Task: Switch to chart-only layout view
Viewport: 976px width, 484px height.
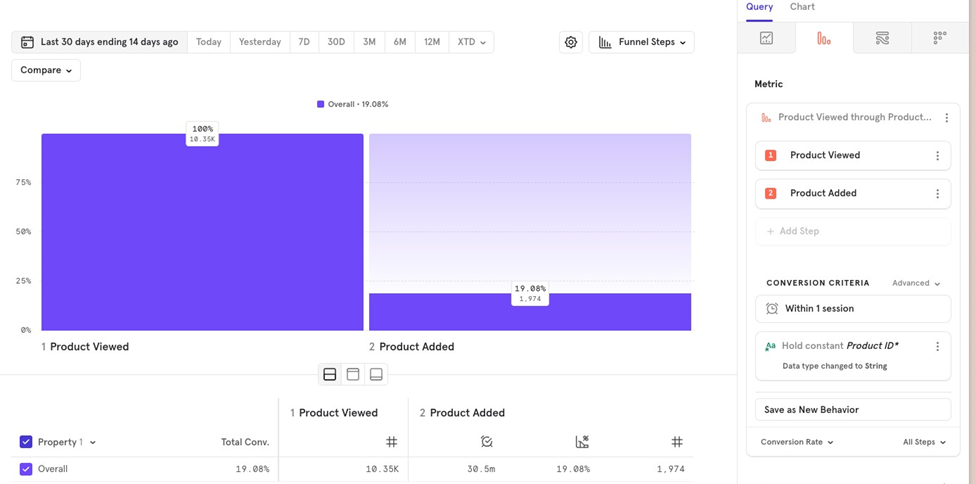Action: [x=353, y=374]
